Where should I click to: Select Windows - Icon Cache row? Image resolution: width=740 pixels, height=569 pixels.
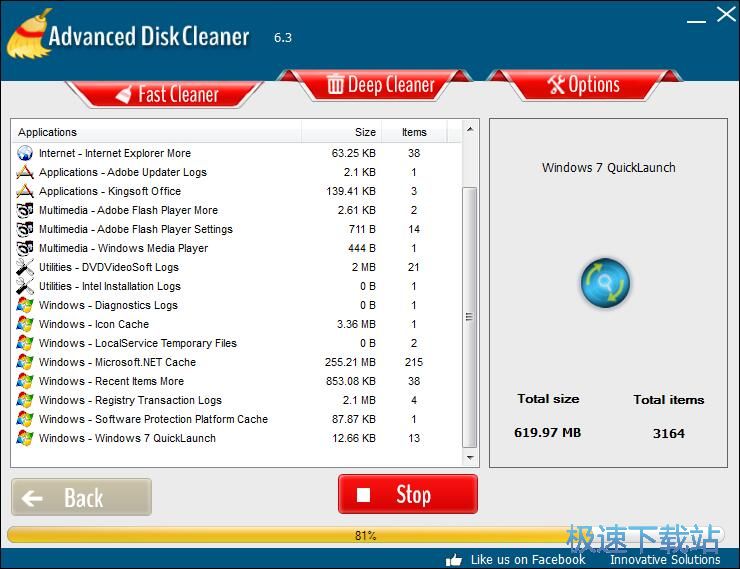[x=236, y=324]
